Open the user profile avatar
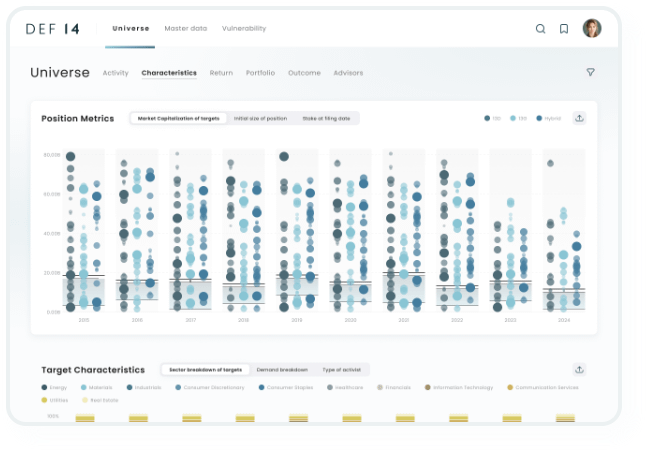648x452 pixels. coord(592,28)
